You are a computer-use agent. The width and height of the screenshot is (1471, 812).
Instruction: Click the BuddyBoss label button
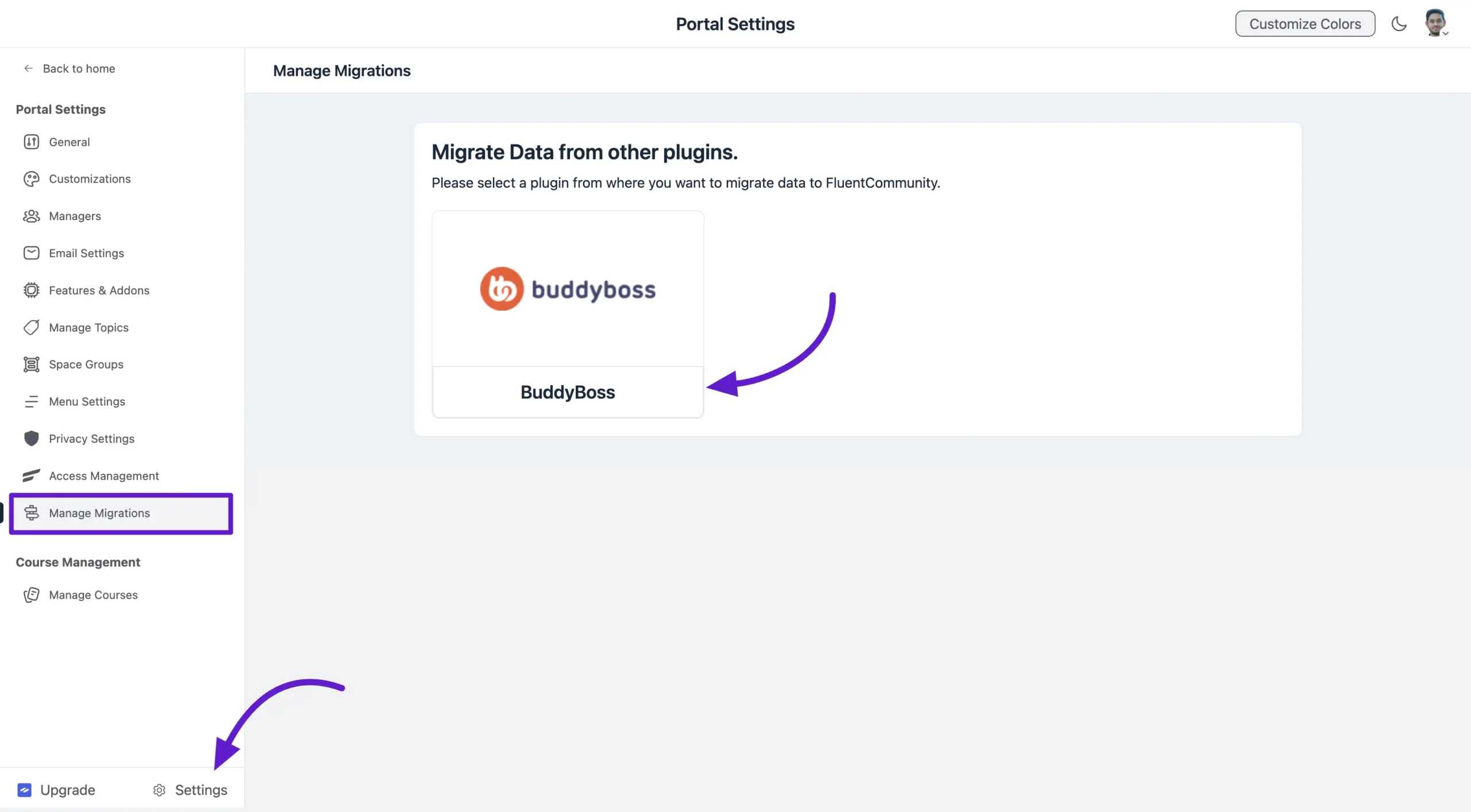pos(568,392)
